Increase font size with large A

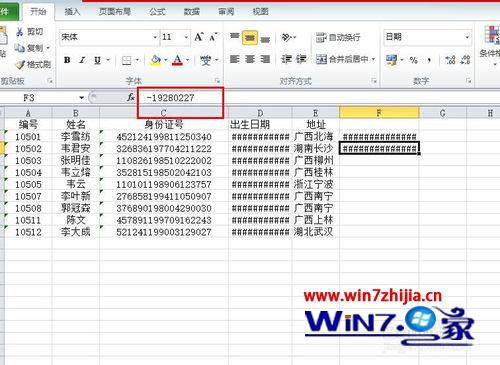tap(199, 37)
